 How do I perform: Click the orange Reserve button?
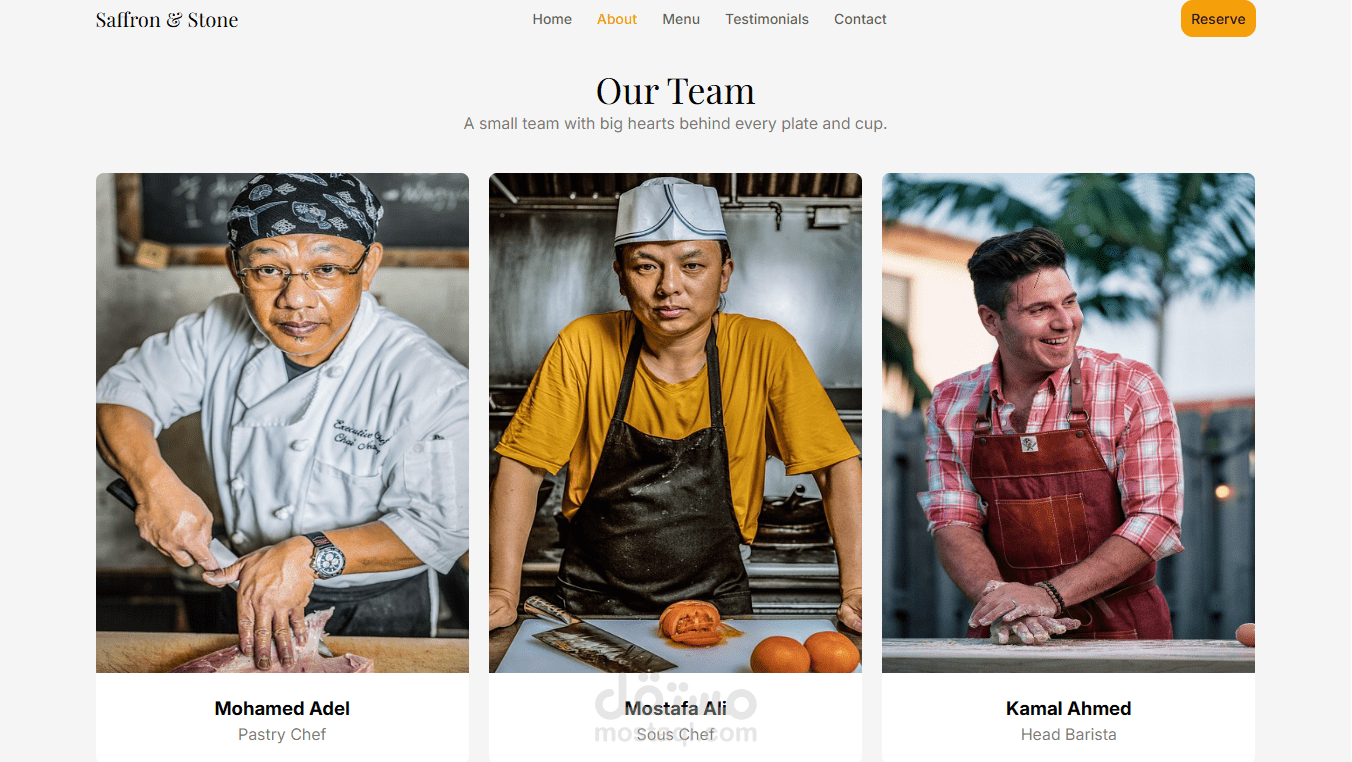coord(1218,19)
